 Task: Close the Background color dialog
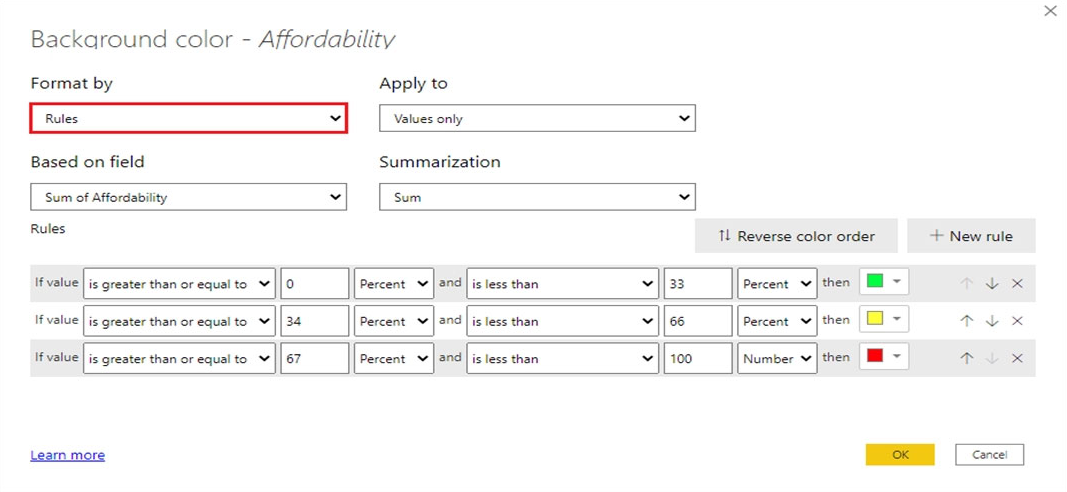tap(1050, 11)
